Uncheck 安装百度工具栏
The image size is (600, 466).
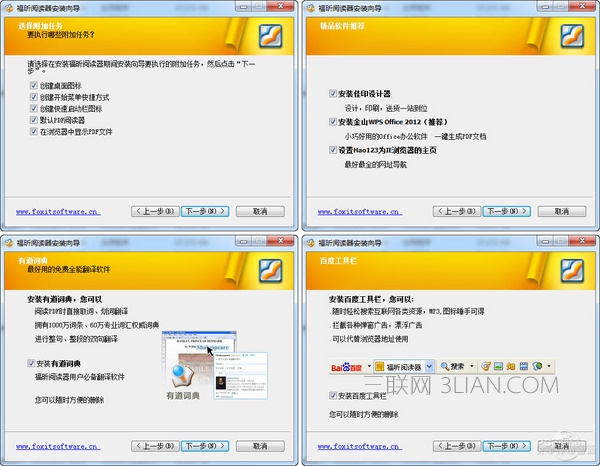coord(333,396)
